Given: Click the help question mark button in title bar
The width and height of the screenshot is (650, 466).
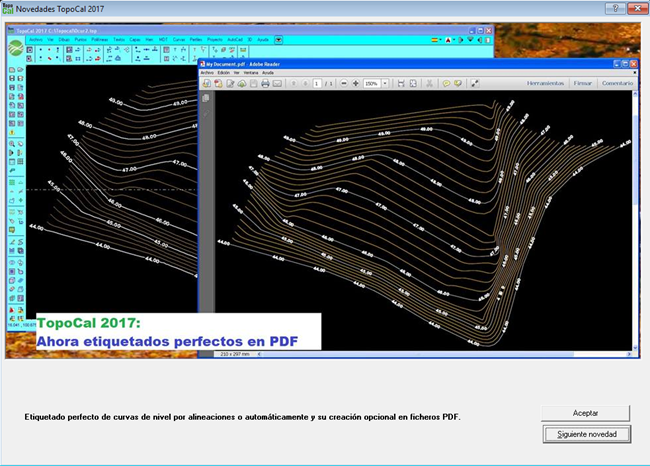Looking at the screenshot, I should click(x=615, y=8).
